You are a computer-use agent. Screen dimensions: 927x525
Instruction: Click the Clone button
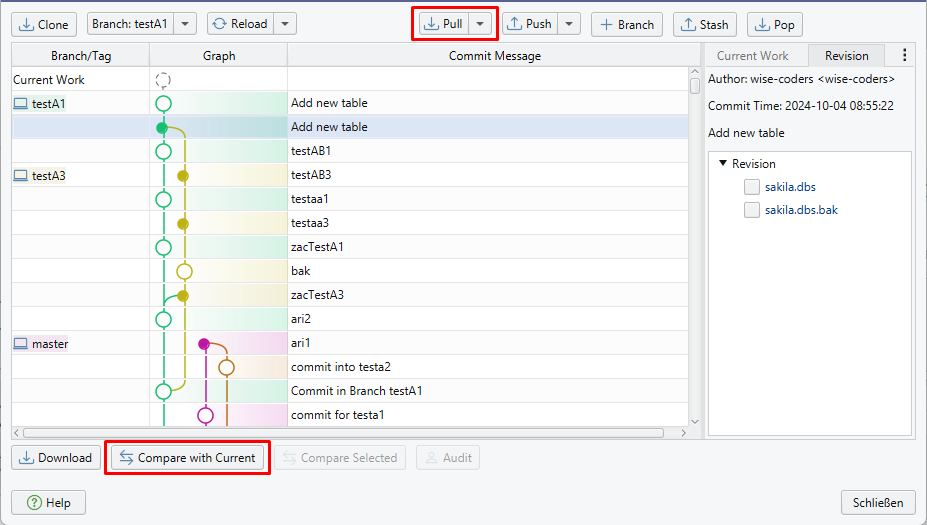pos(44,25)
